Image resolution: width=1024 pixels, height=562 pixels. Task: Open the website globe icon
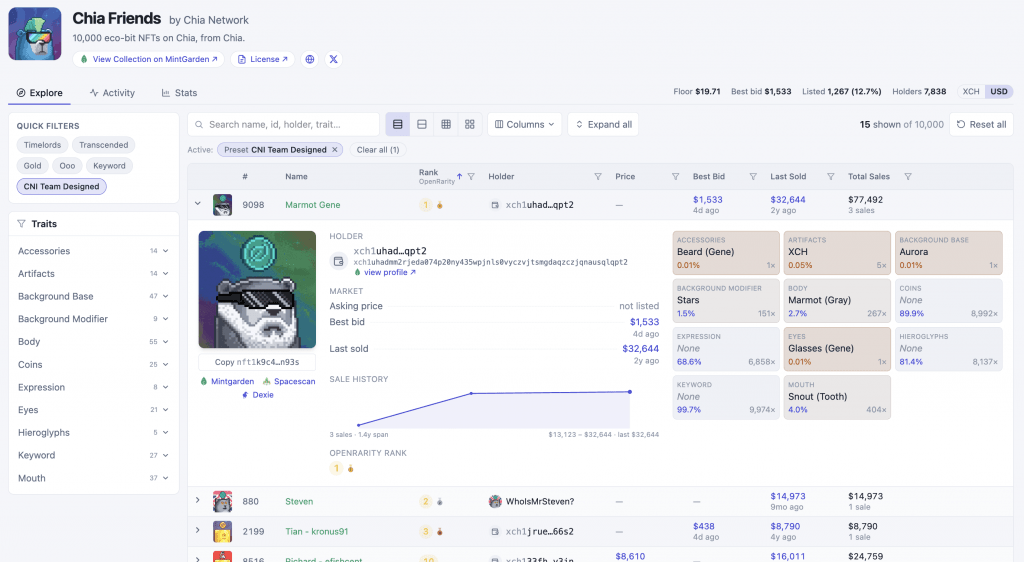(x=310, y=59)
